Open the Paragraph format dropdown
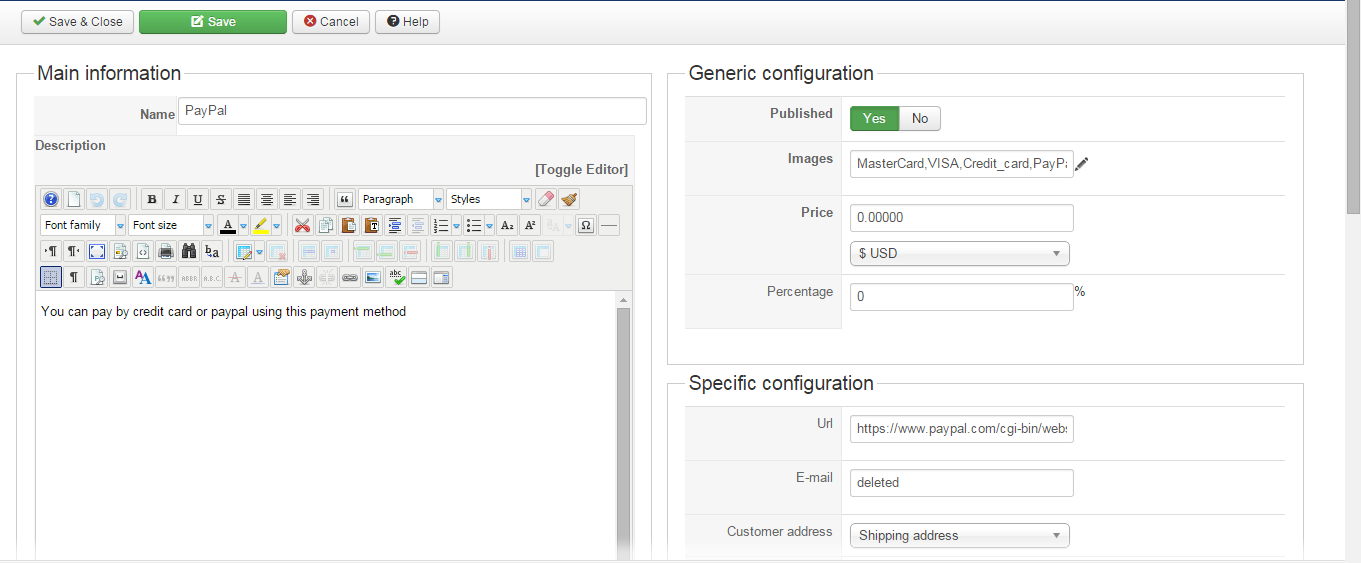1361x563 pixels. coord(400,199)
